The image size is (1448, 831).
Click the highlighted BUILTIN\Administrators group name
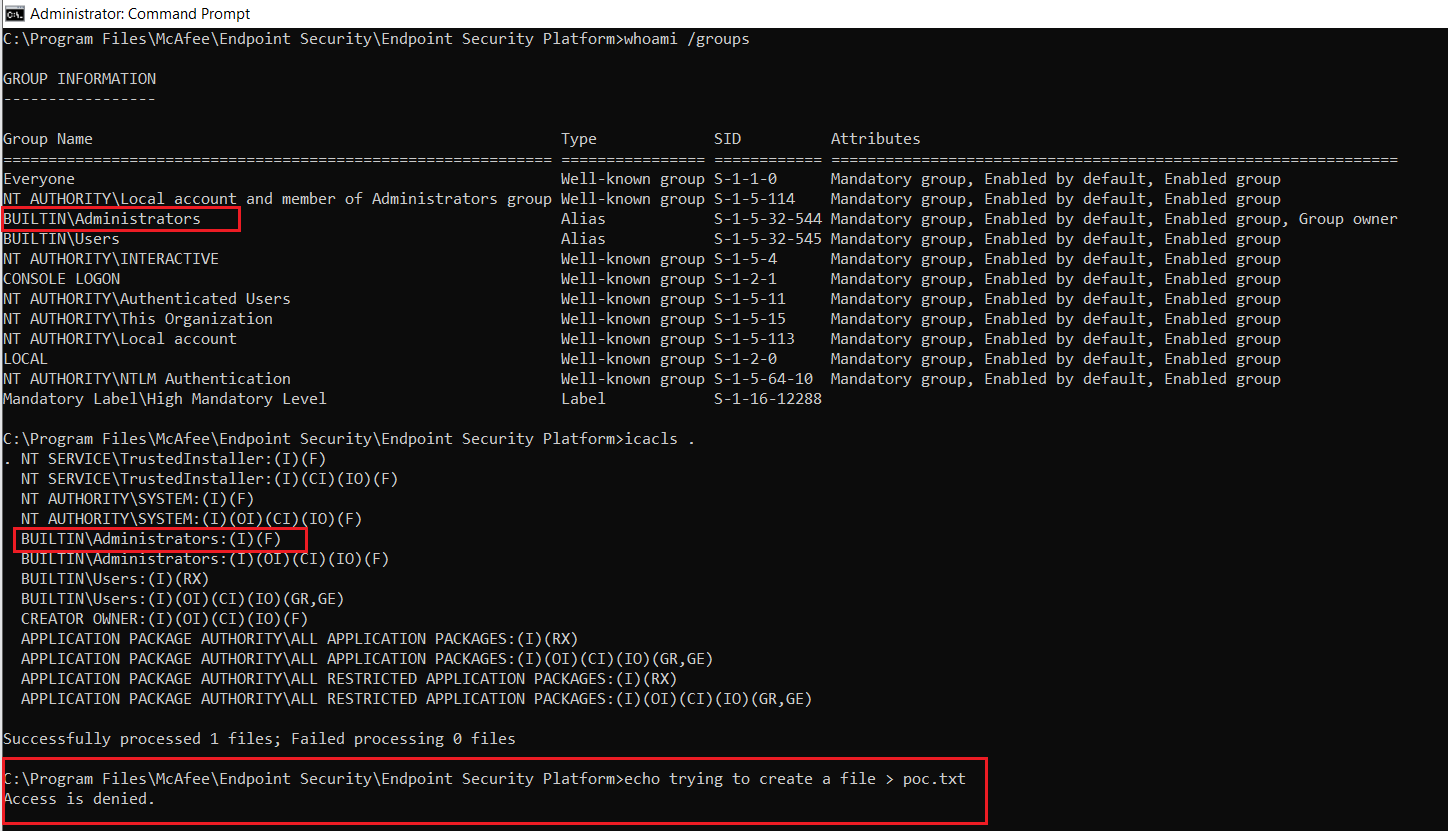click(x=102, y=219)
